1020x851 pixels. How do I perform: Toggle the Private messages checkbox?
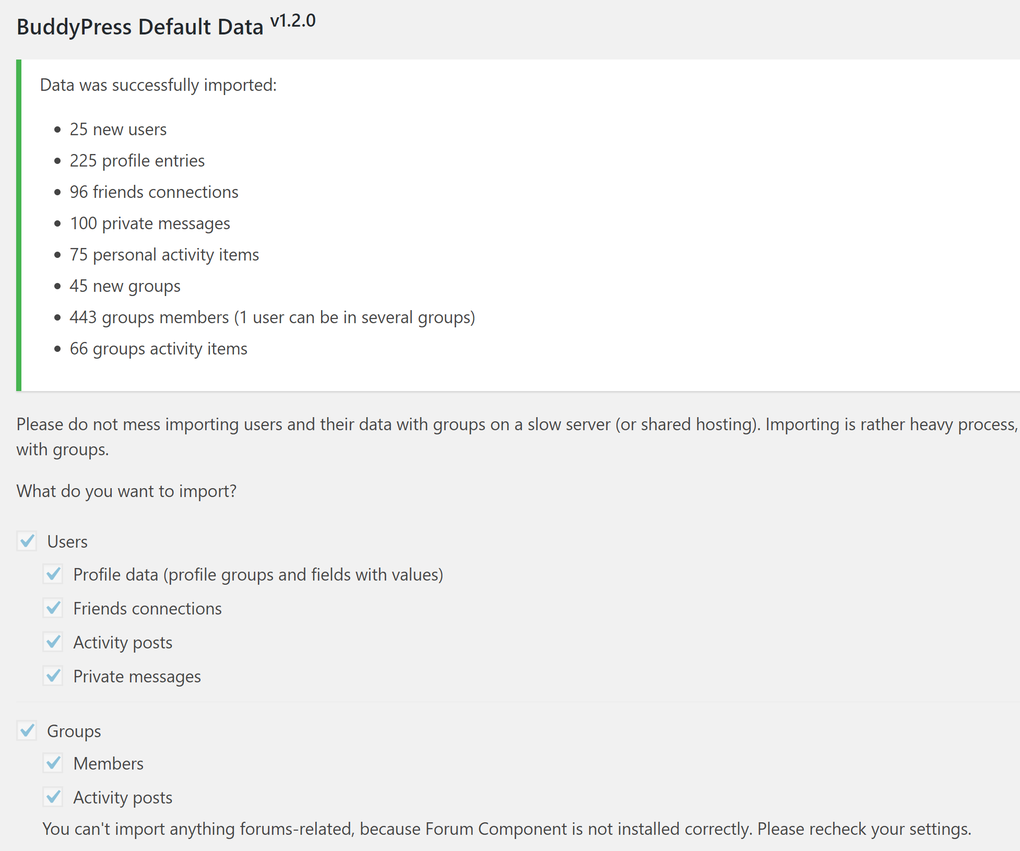54,677
